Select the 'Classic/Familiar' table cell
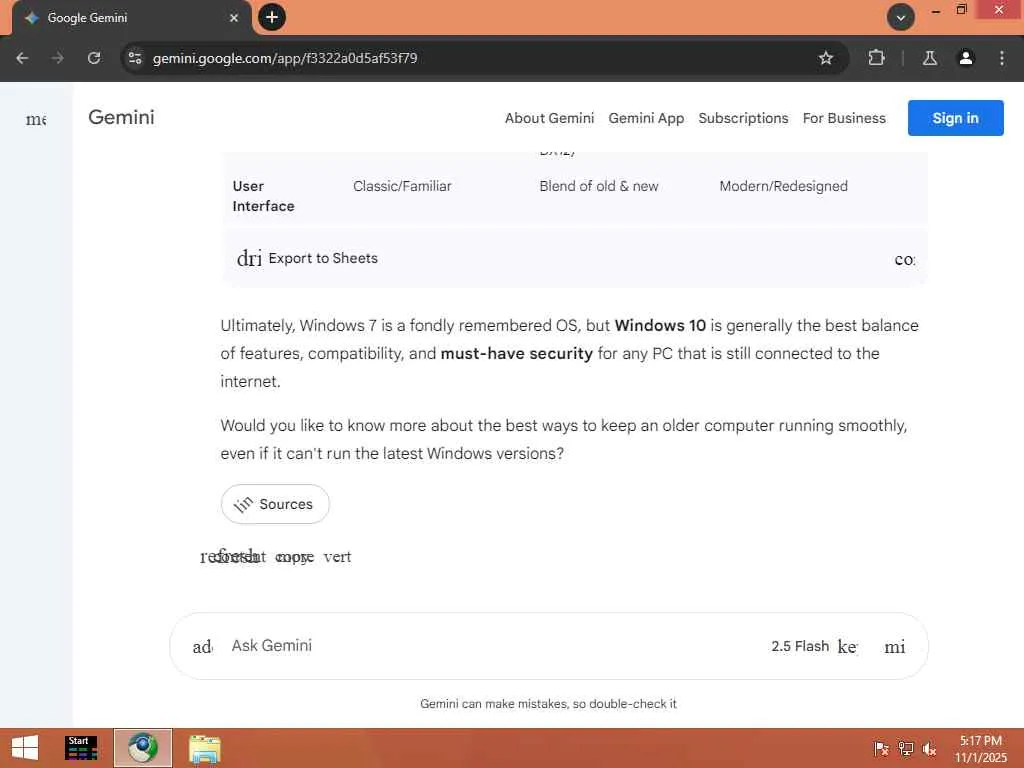 (x=402, y=186)
